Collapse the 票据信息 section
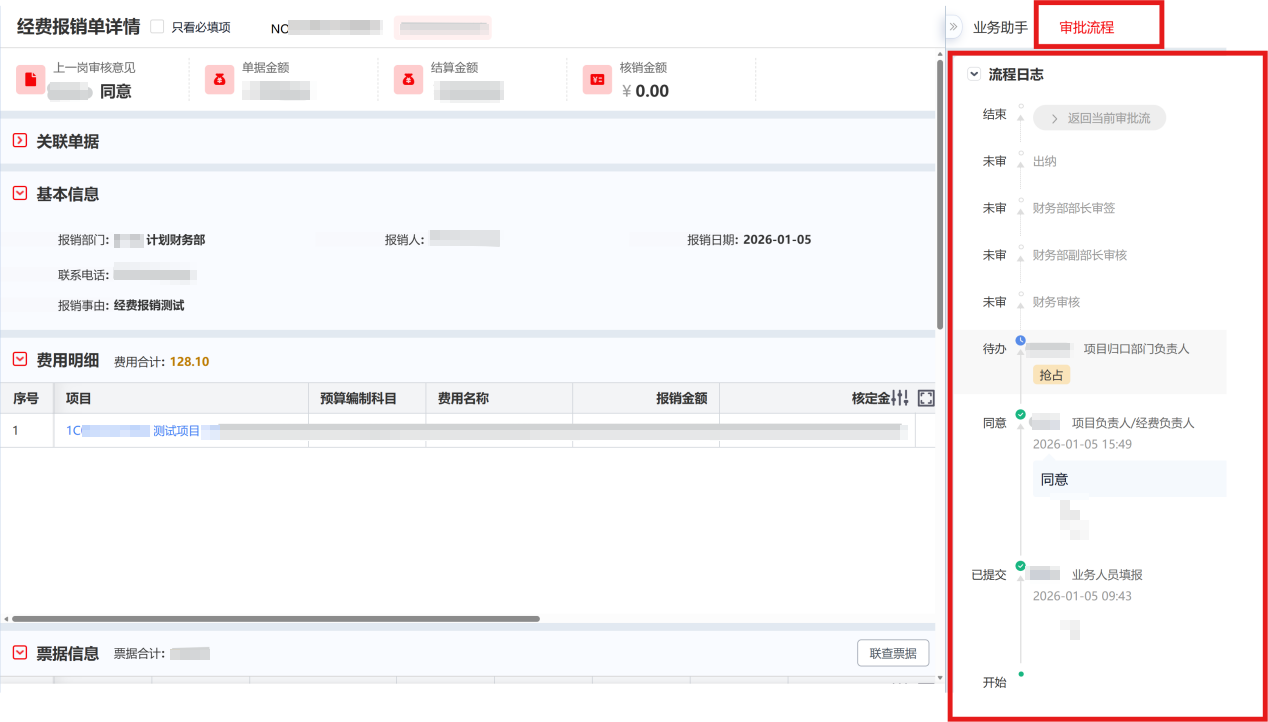This screenshot has height=722, width=1268. click(x=20, y=652)
